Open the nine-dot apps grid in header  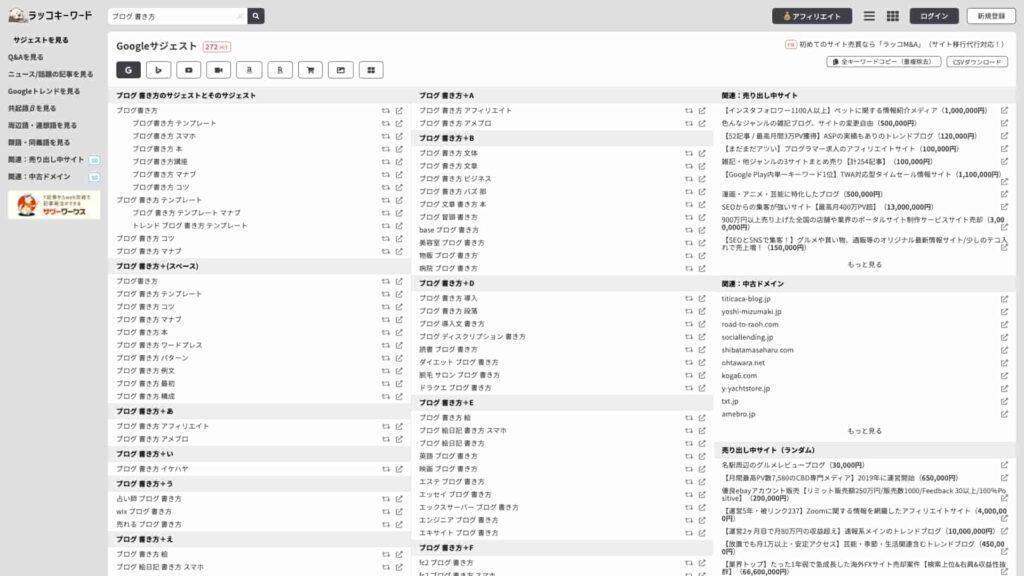(x=893, y=16)
